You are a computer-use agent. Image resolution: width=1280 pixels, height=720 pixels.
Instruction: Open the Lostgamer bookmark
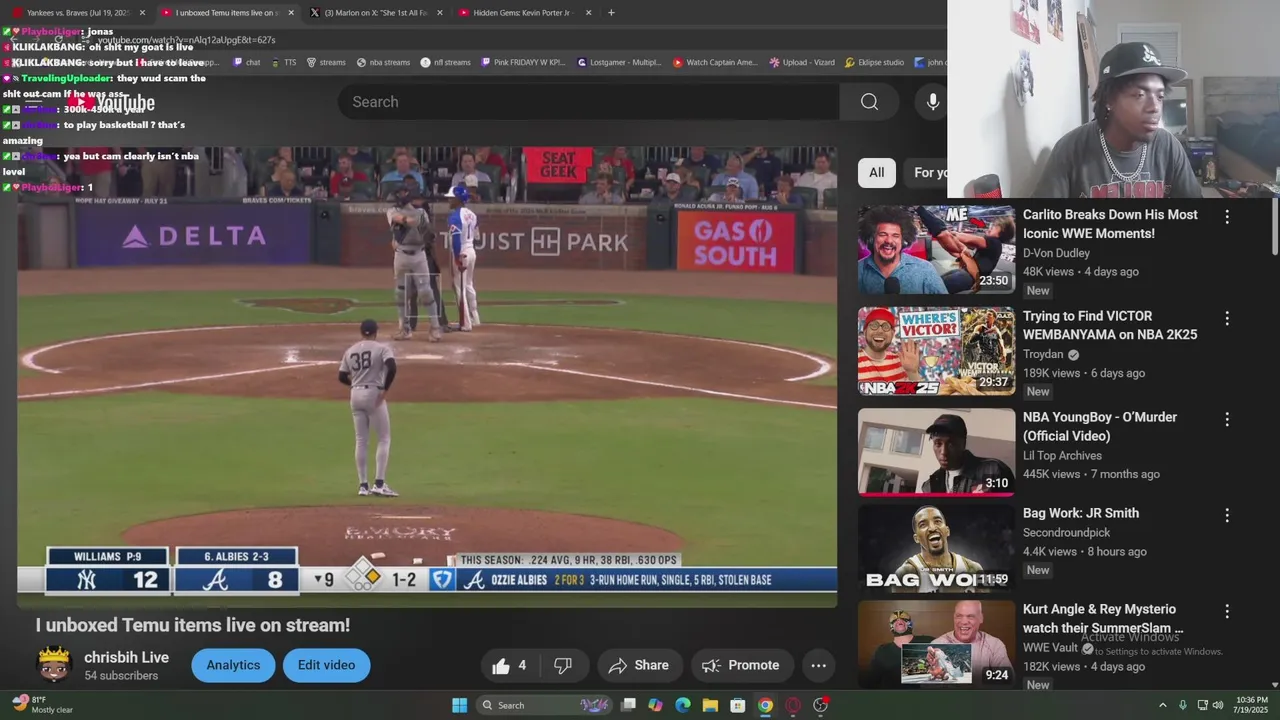[618, 62]
